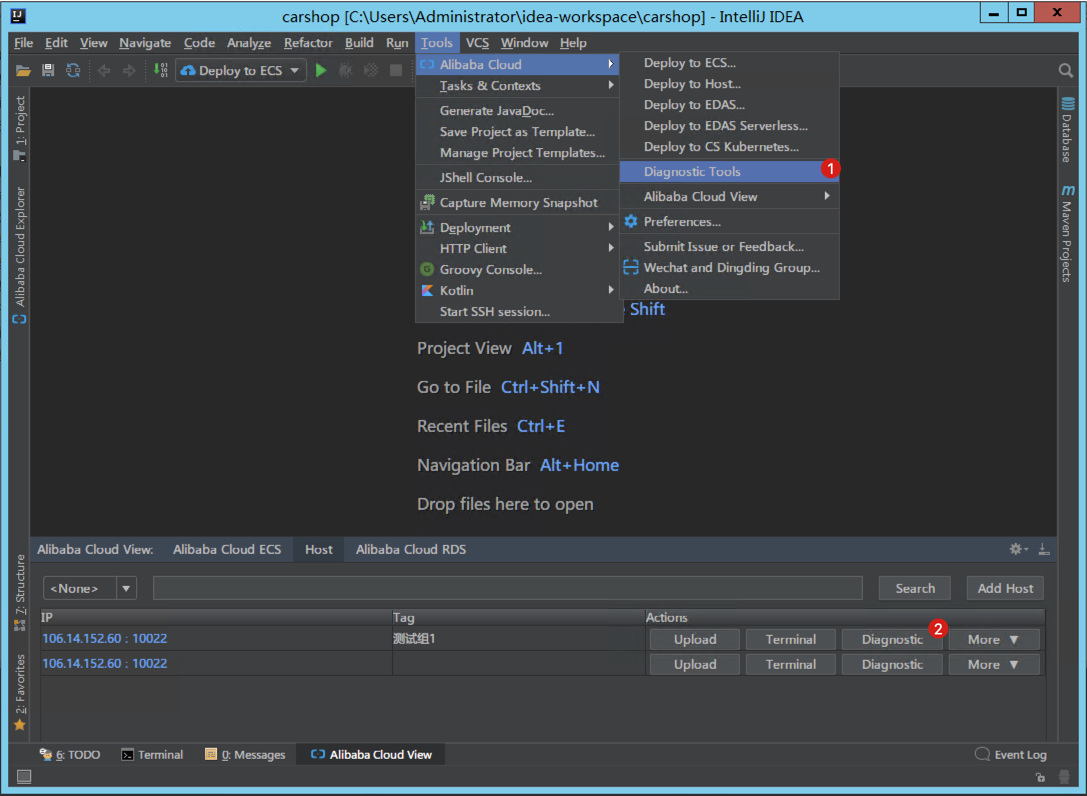Expand the Kotlin submenu
Image resolution: width=1087 pixels, height=796 pixels.
point(517,291)
